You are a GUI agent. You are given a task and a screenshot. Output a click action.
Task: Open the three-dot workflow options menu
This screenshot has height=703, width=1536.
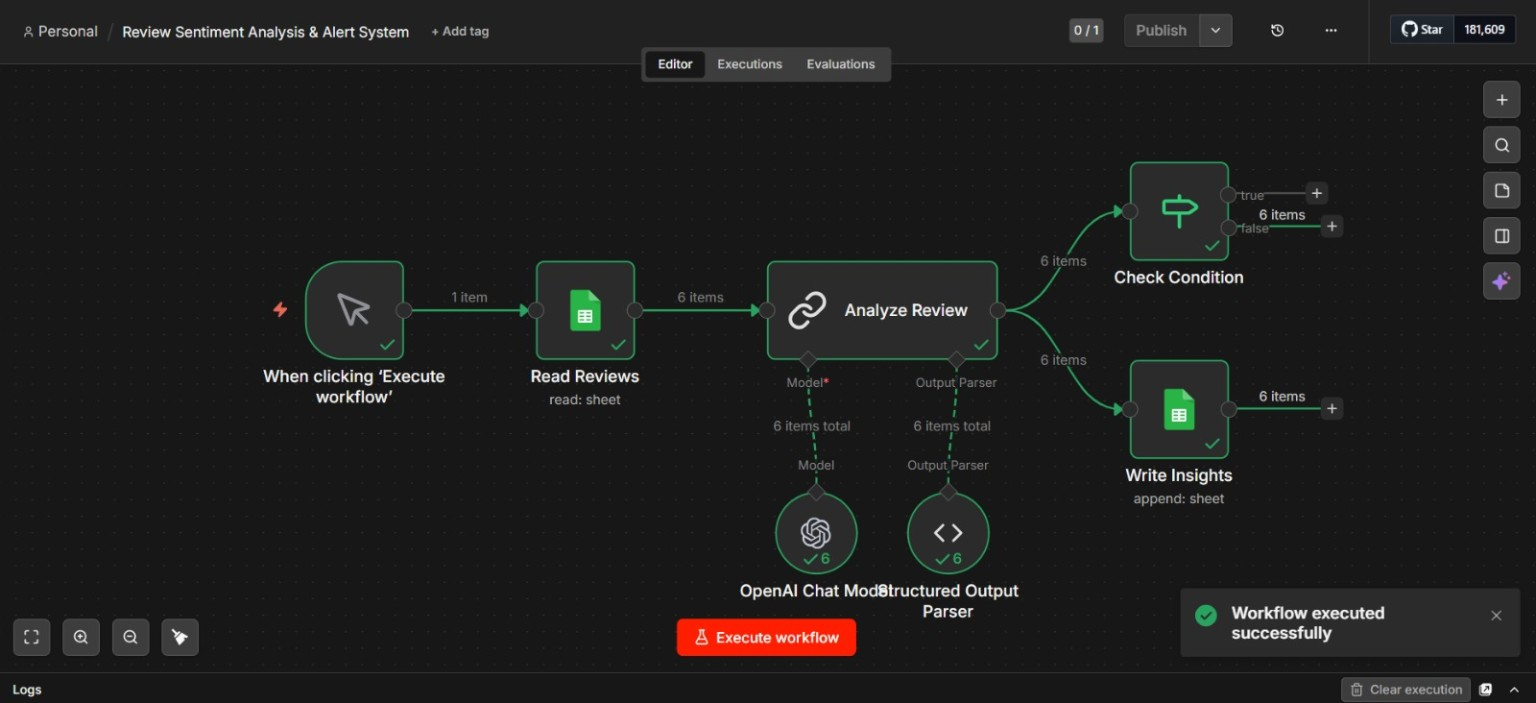coord(1331,30)
